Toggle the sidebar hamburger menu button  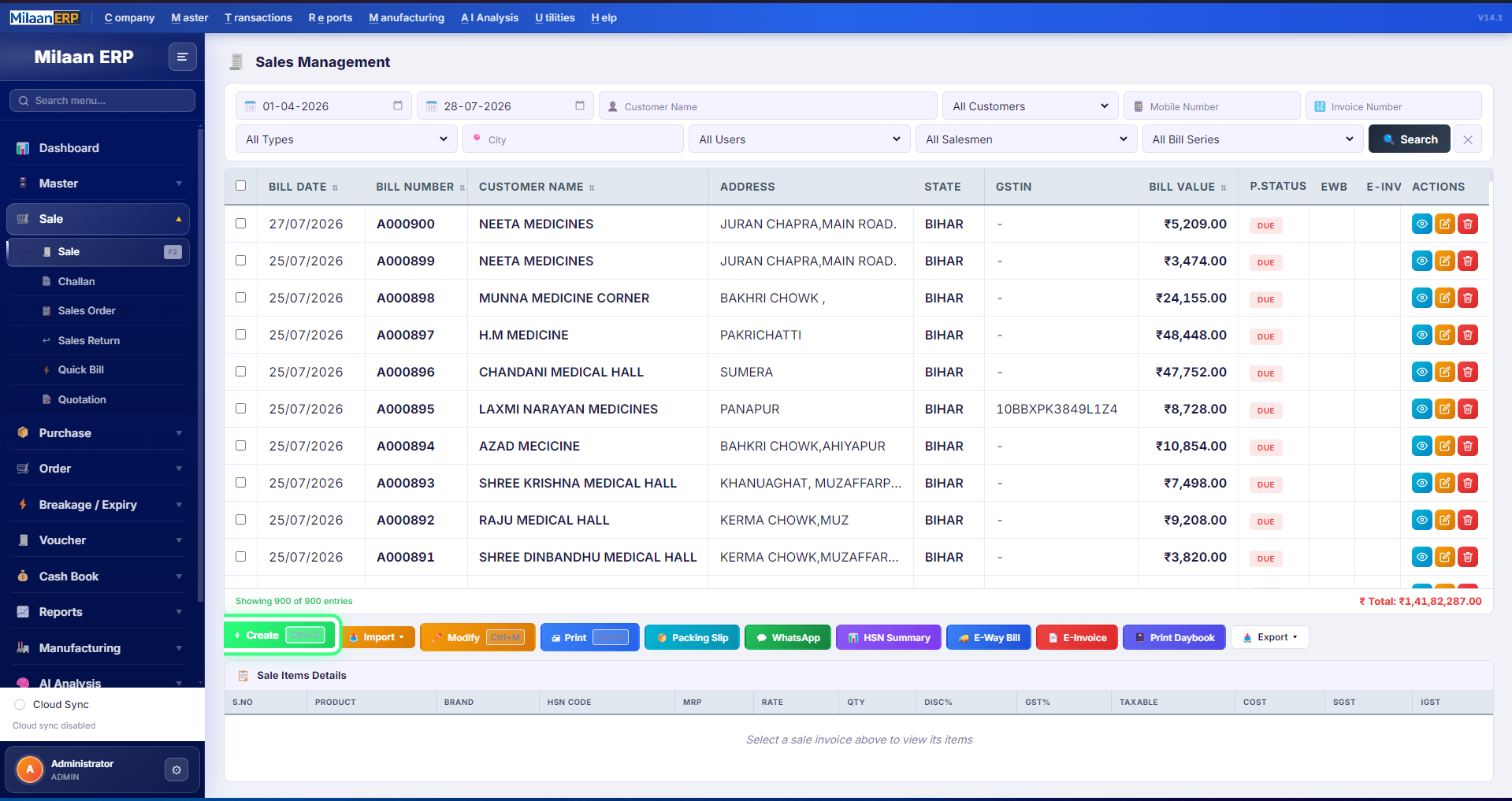pos(182,57)
